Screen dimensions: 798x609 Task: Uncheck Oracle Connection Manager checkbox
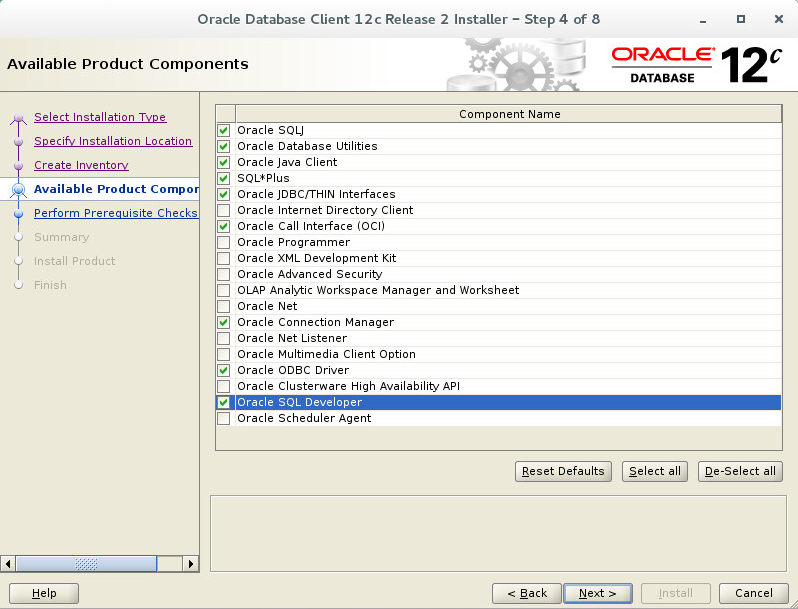tap(223, 323)
